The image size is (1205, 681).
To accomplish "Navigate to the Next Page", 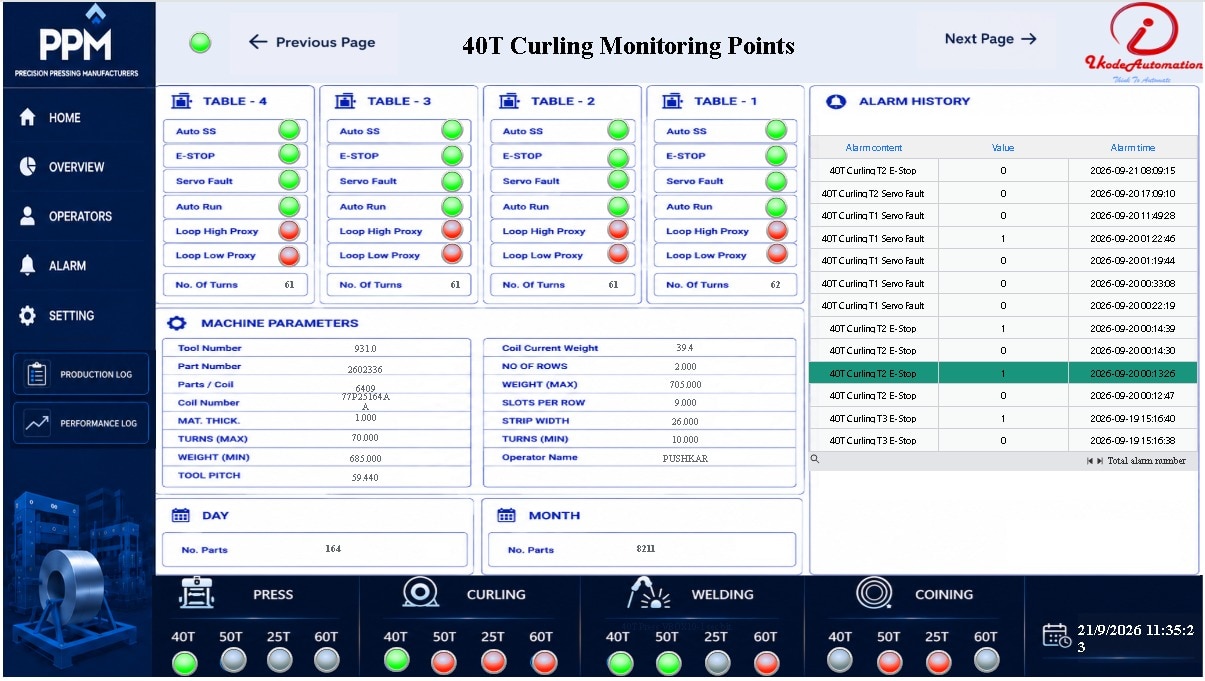I will (x=991, y=39).
